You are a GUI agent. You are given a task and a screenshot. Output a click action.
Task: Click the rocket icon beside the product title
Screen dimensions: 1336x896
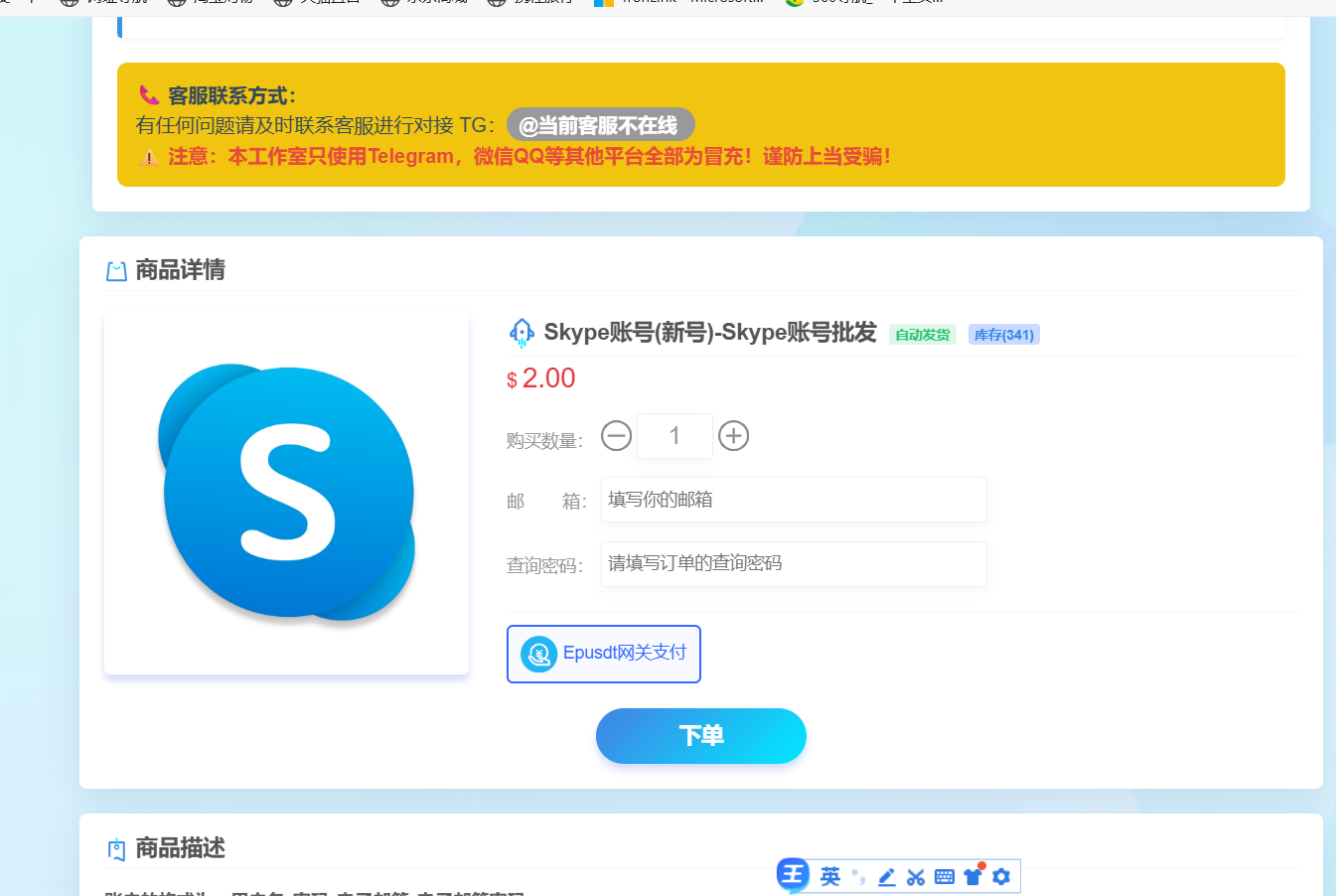521,333
